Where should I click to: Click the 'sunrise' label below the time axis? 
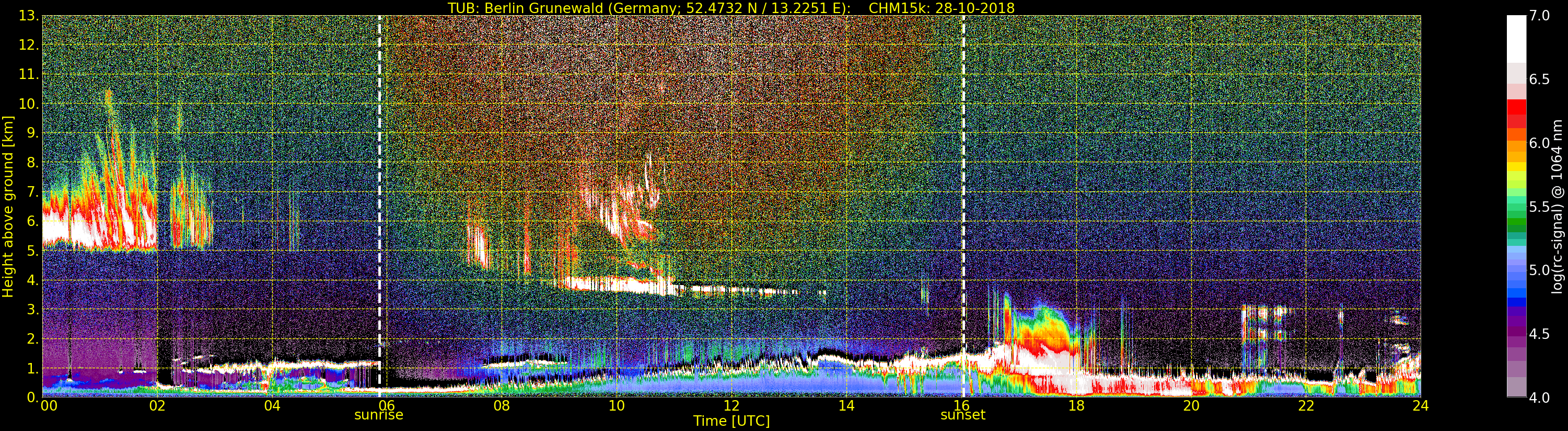click(379, 415)
